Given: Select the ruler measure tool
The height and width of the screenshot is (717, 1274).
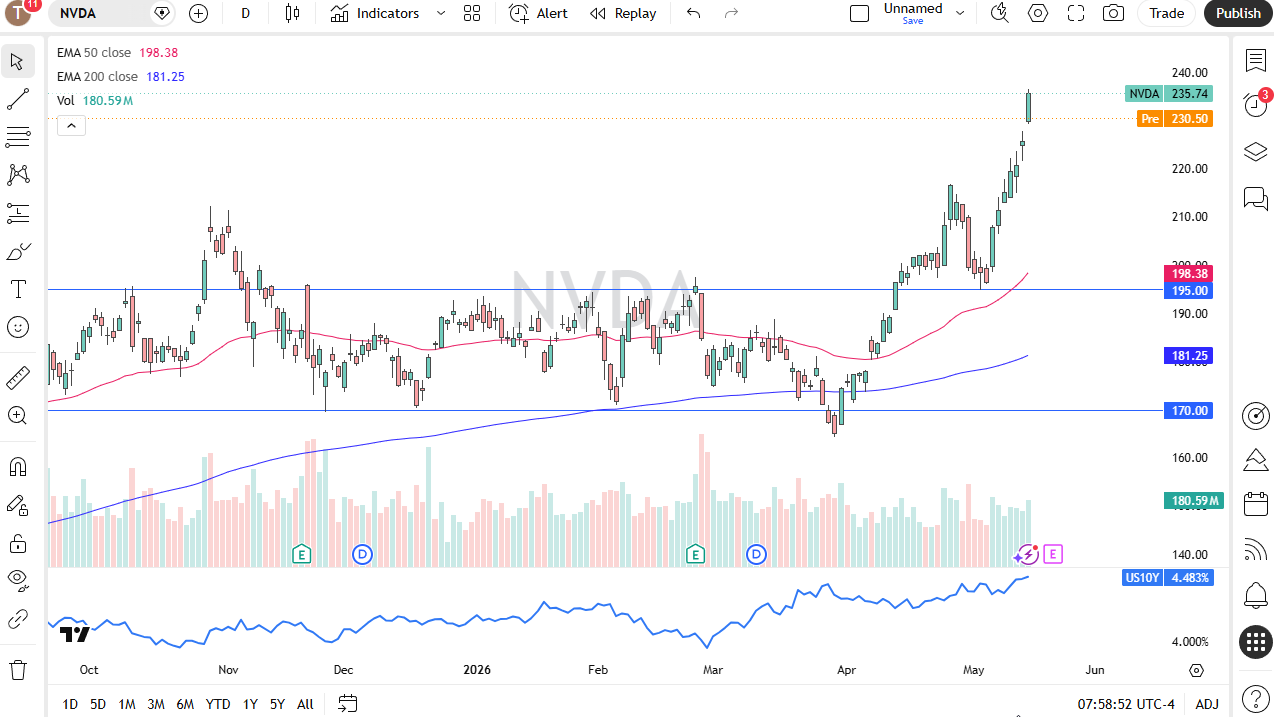Looking at the screenshot, I should click(17, 378).
